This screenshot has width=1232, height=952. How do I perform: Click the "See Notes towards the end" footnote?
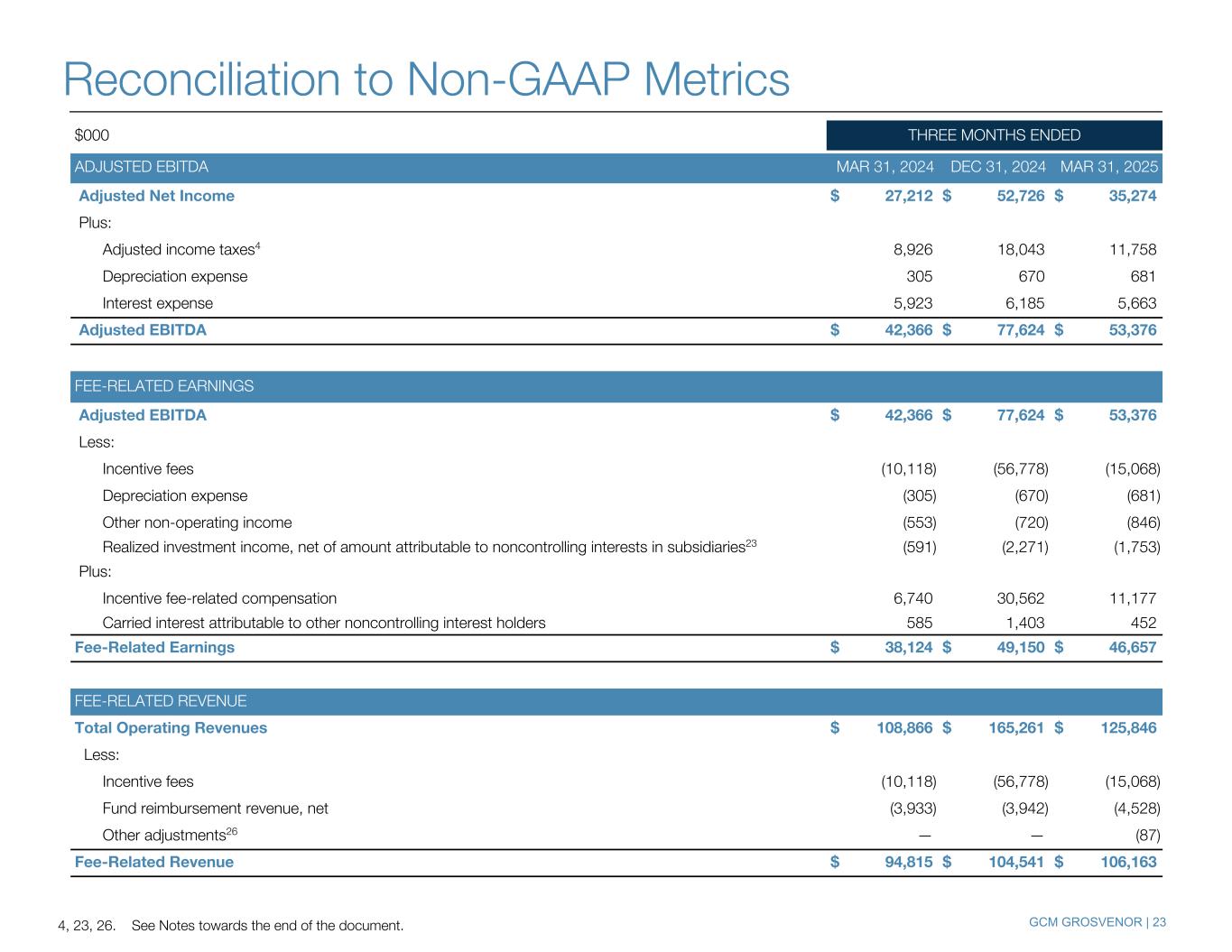click(267, 926)
